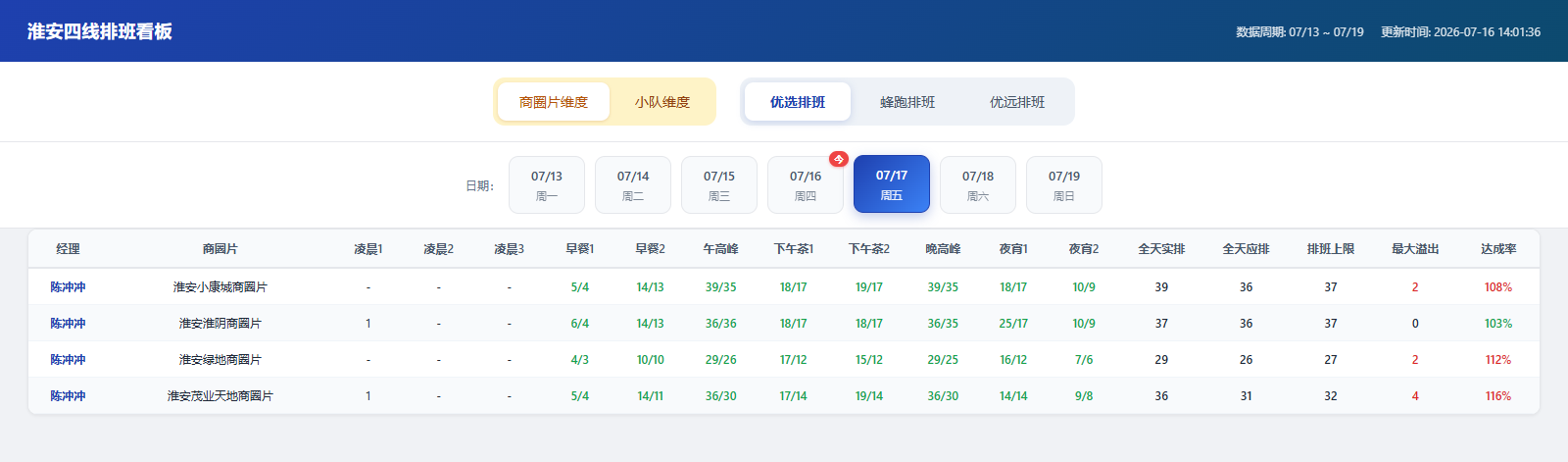Click manager link 陈冲冲 in first row
Image resolution: width=1568 pixels, height=462 pixels.
tap(69, 287)
